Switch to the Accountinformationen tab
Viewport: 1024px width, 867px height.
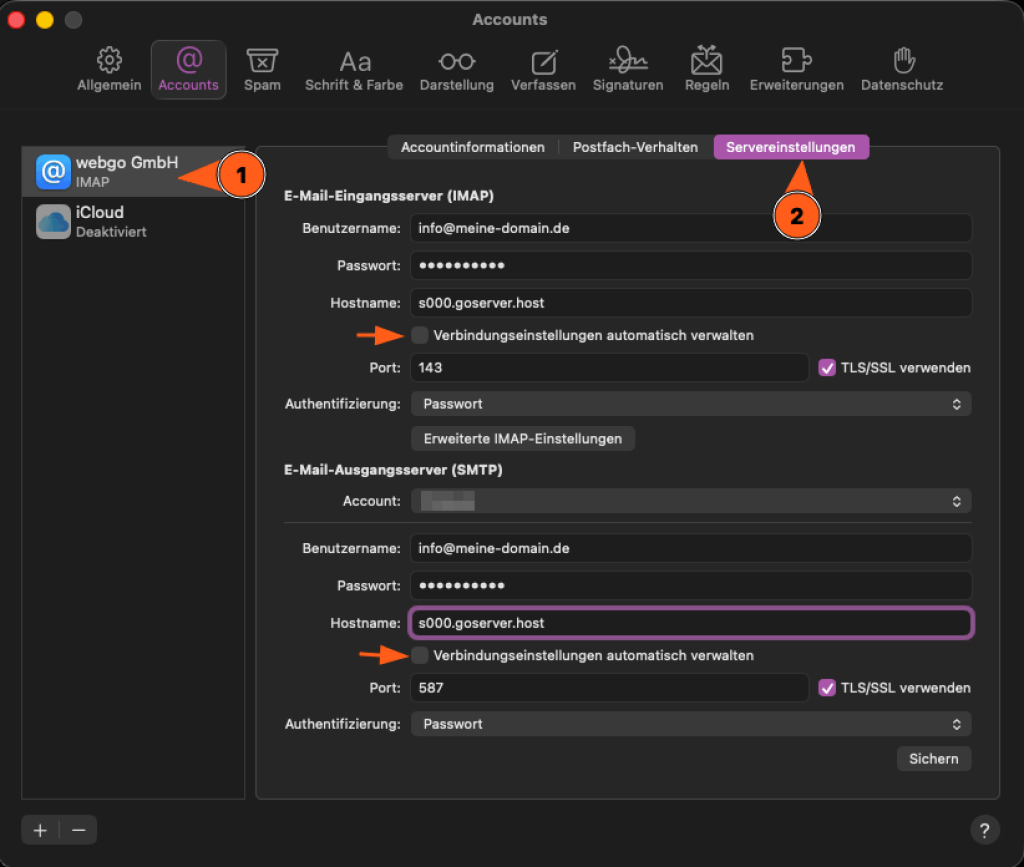(473, 147)
